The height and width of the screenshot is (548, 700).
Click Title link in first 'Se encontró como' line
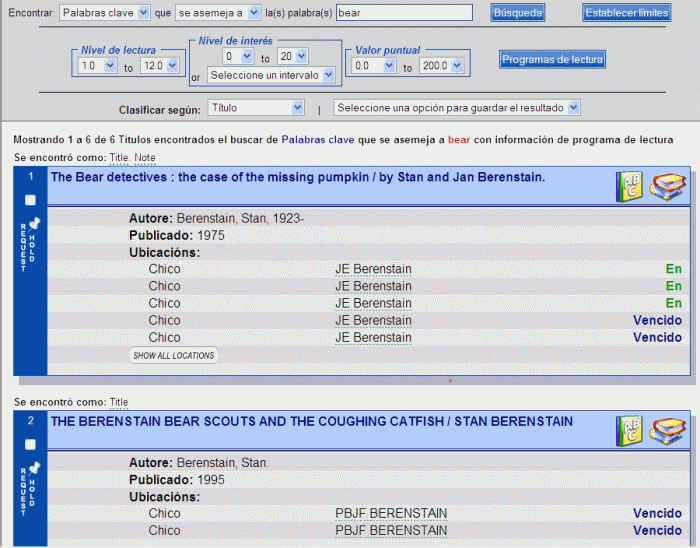coord(119,158)
